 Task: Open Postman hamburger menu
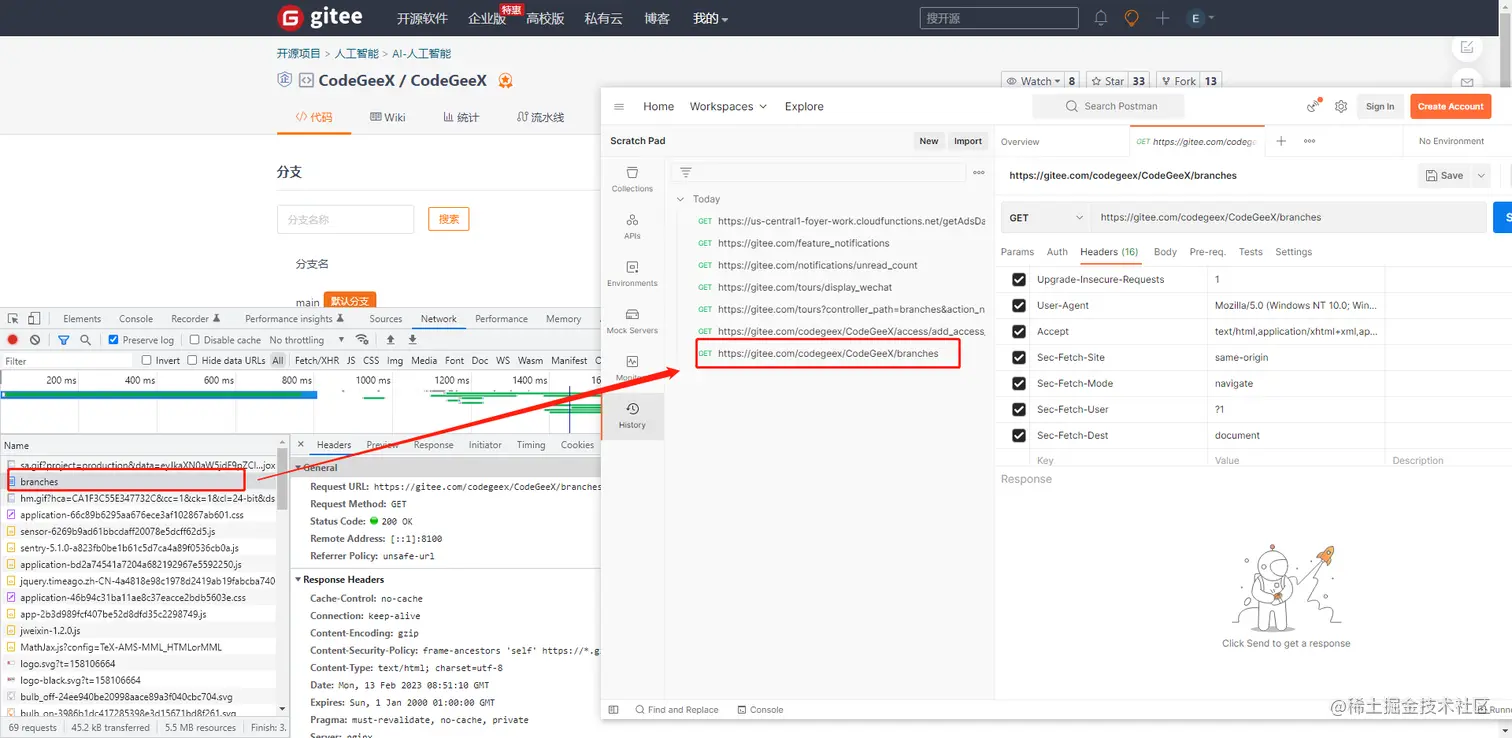pos(619,106)
